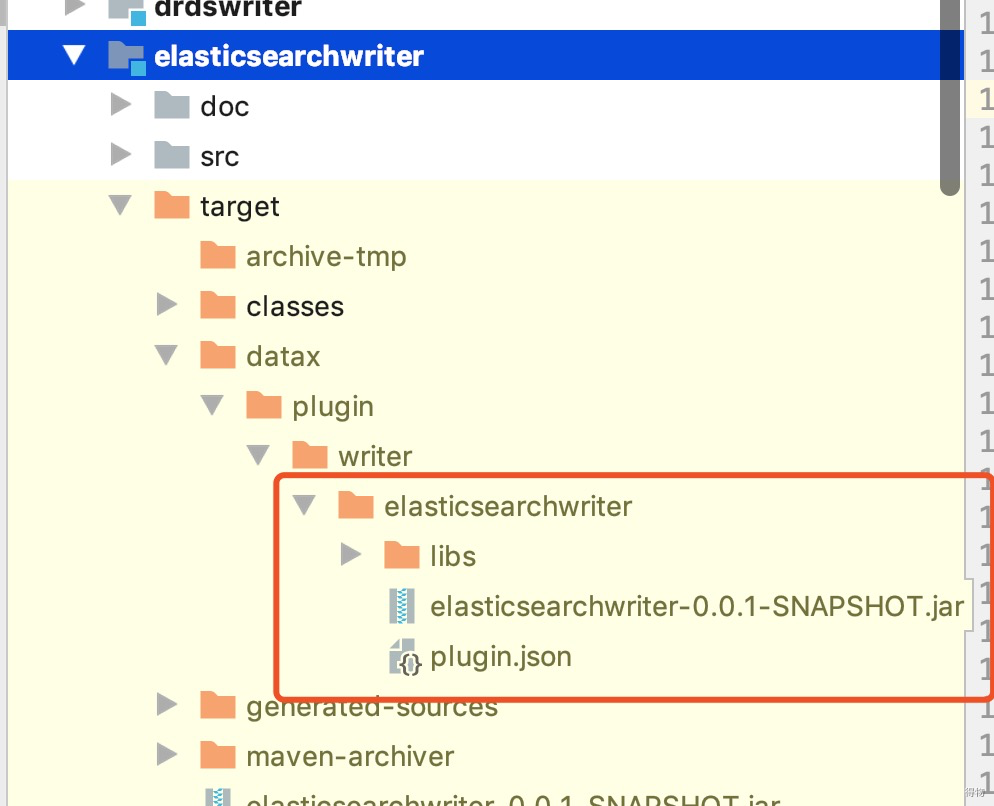The height and width of the screenshot is (806, 994).
Task: Collapse the writer folder
Action: [x=258, y=455]
